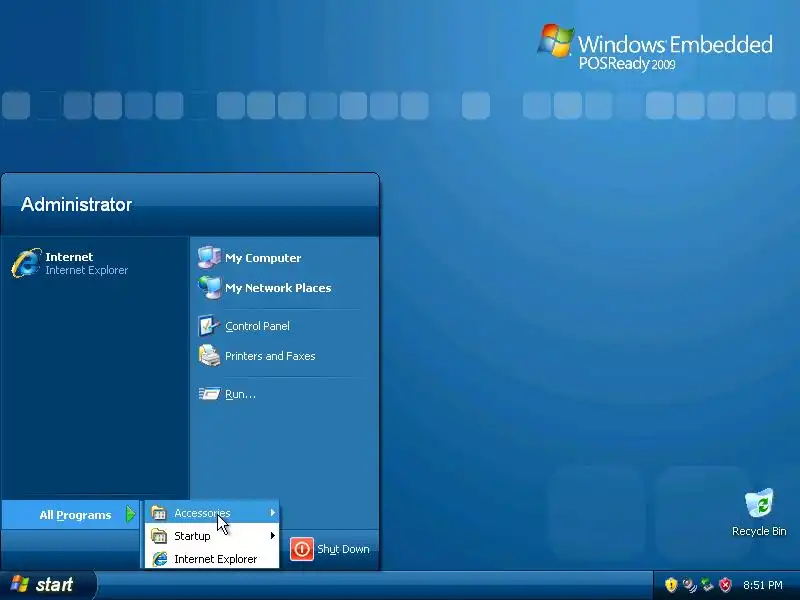
Task: Open My Computer from Start menu
Action: click(x=263, y=258)
